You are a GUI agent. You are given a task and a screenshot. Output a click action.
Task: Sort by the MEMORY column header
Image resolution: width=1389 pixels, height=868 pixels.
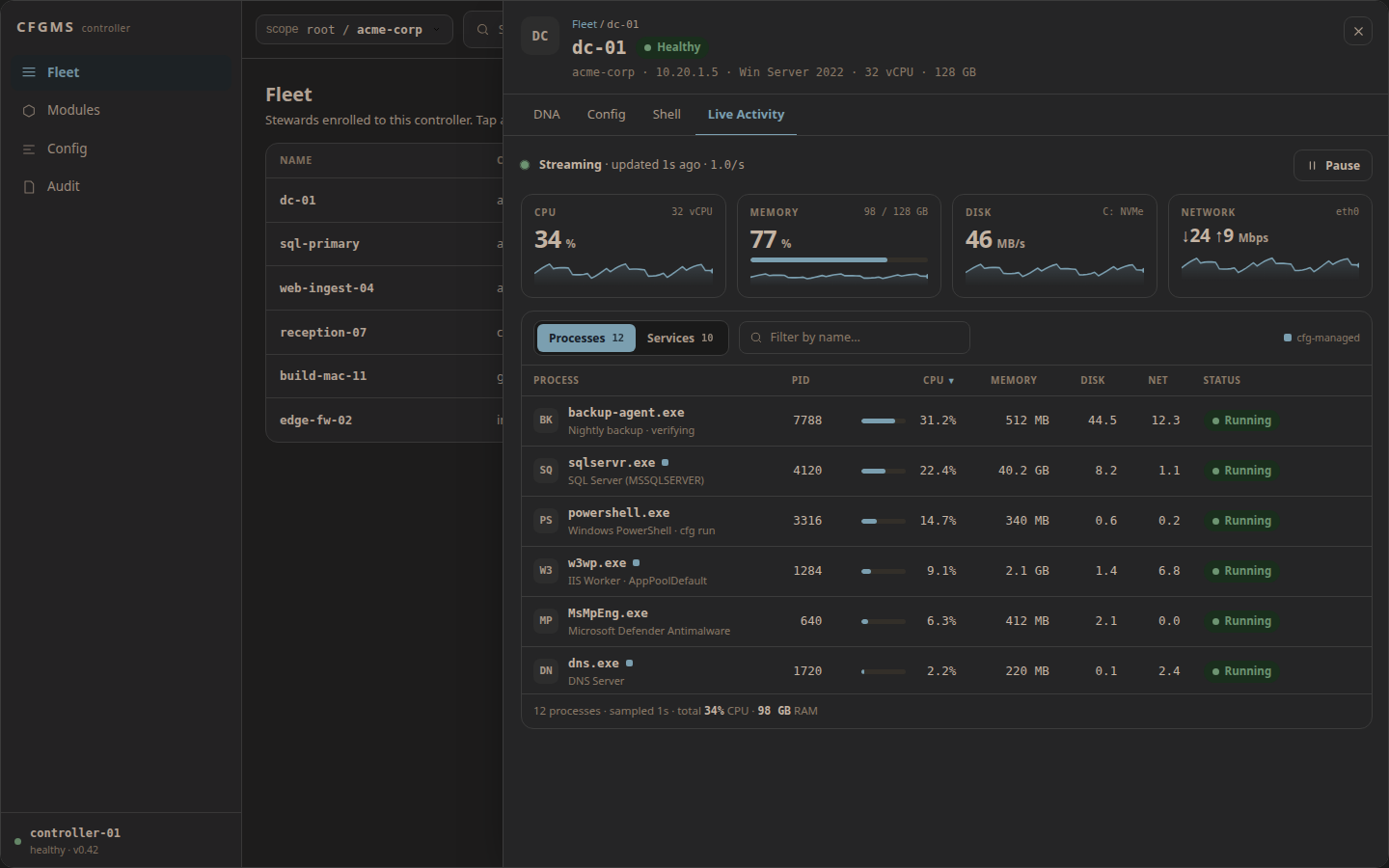(x=1014, y=380)
